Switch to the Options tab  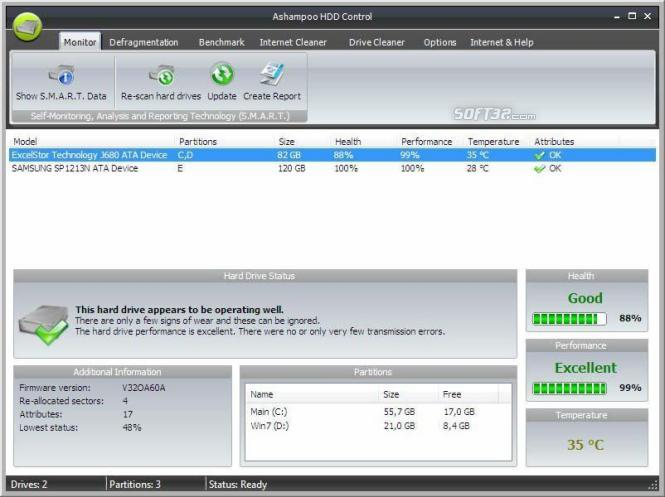click(x=440, y=42)
